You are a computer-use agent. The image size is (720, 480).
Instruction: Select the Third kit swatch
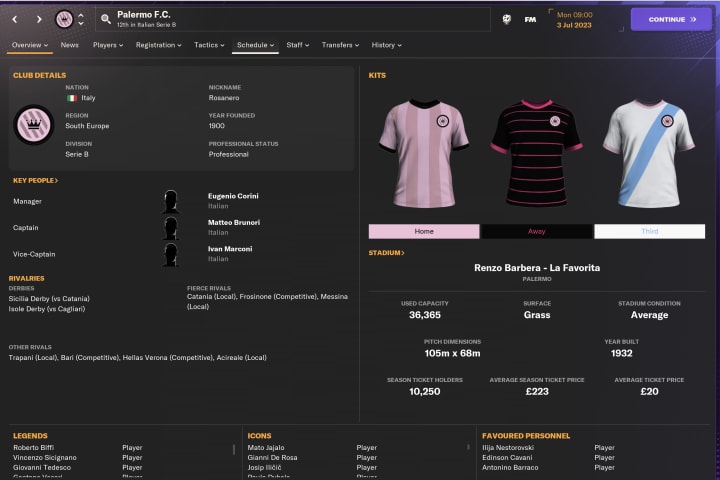[649, 231]
